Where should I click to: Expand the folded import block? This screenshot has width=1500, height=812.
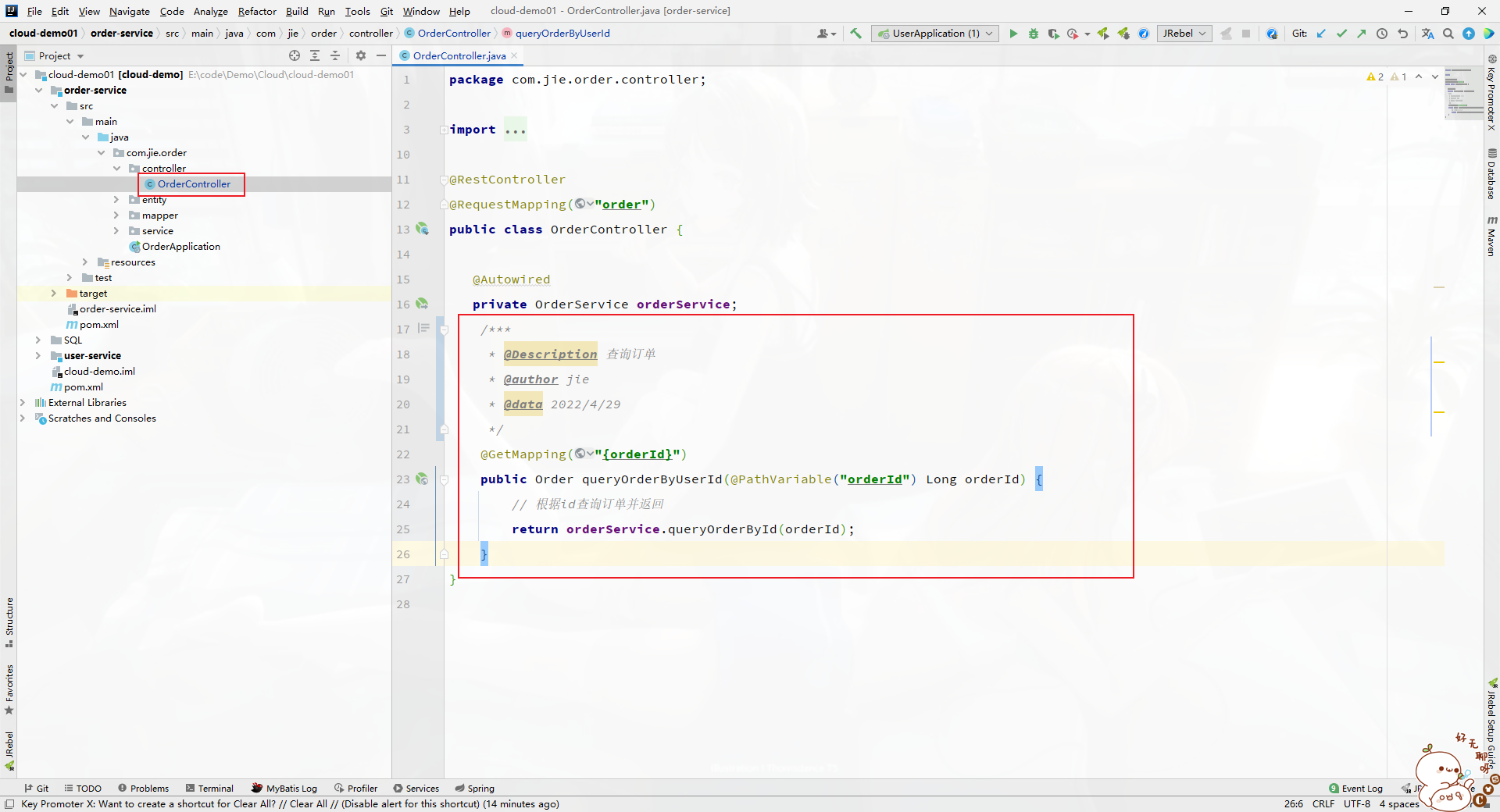[x=443, y=130]
